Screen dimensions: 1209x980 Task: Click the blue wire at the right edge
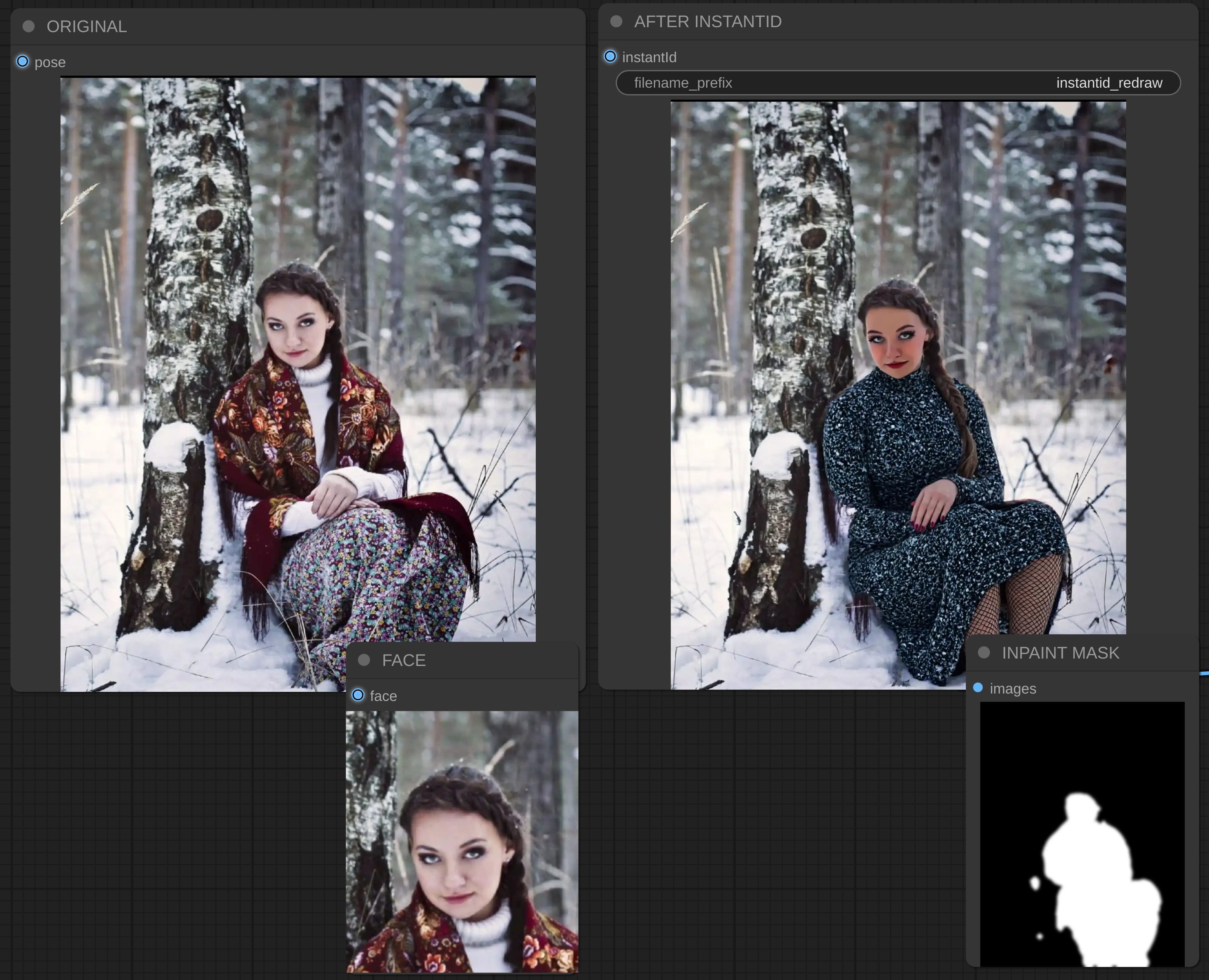pyautogui.click(x=1204, y=673)
